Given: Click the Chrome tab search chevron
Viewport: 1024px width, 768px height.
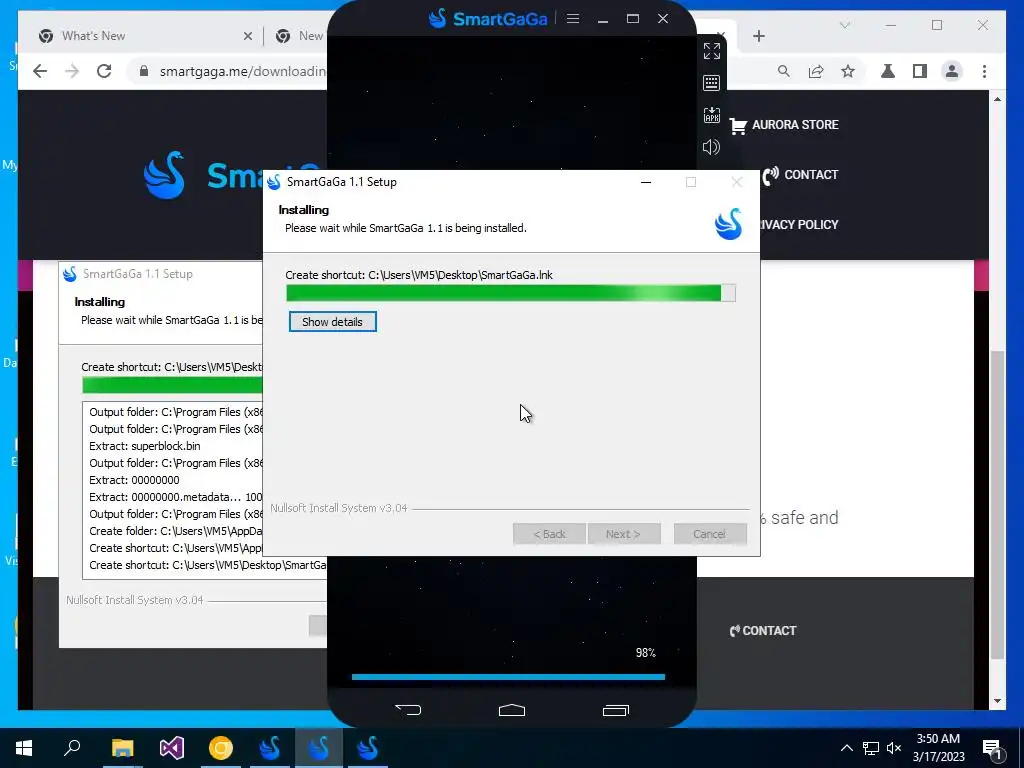Looking at the screenshot, I should [x=844, y=25].
